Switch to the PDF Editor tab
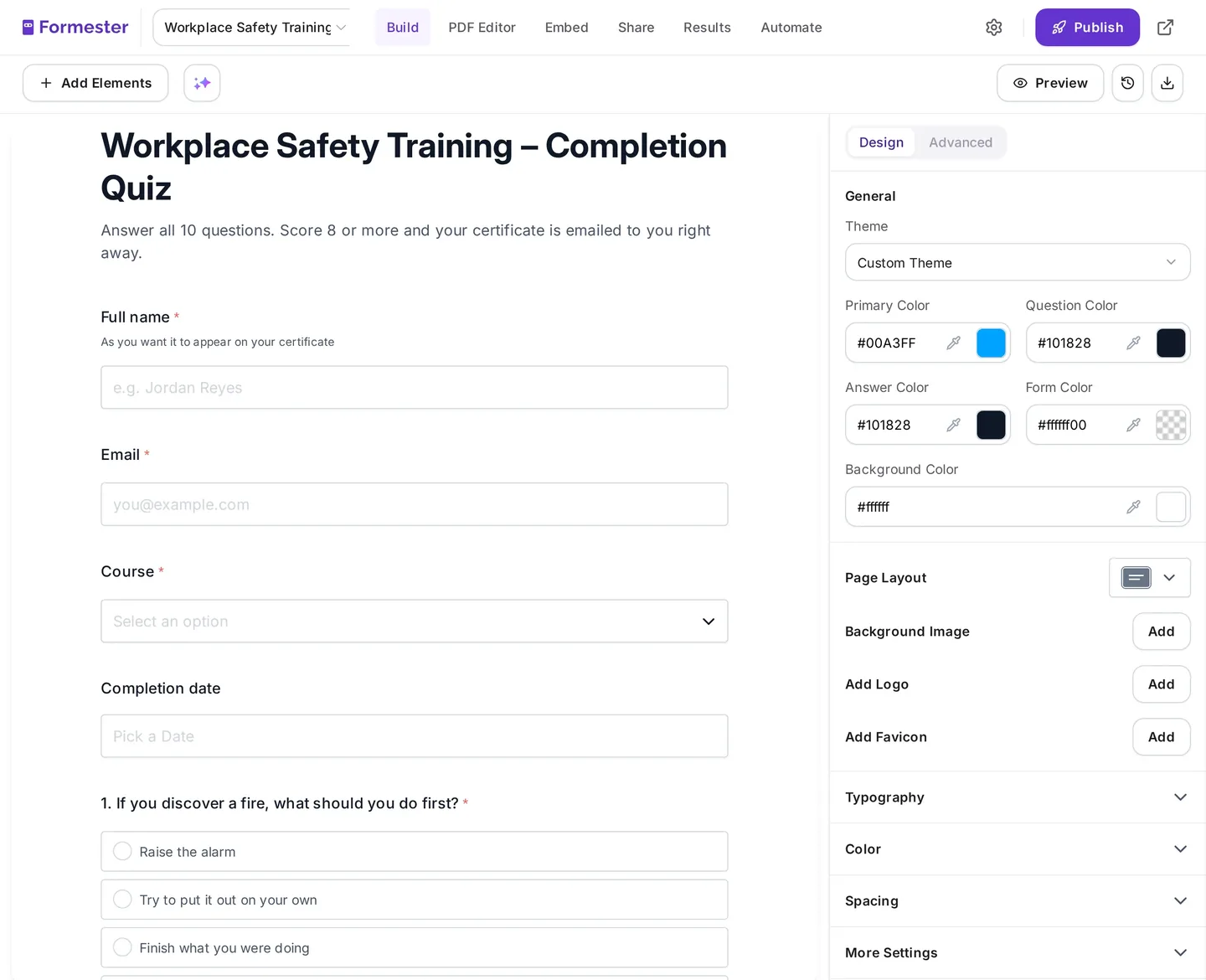The image size is (1206, 980). coord(482,28)
